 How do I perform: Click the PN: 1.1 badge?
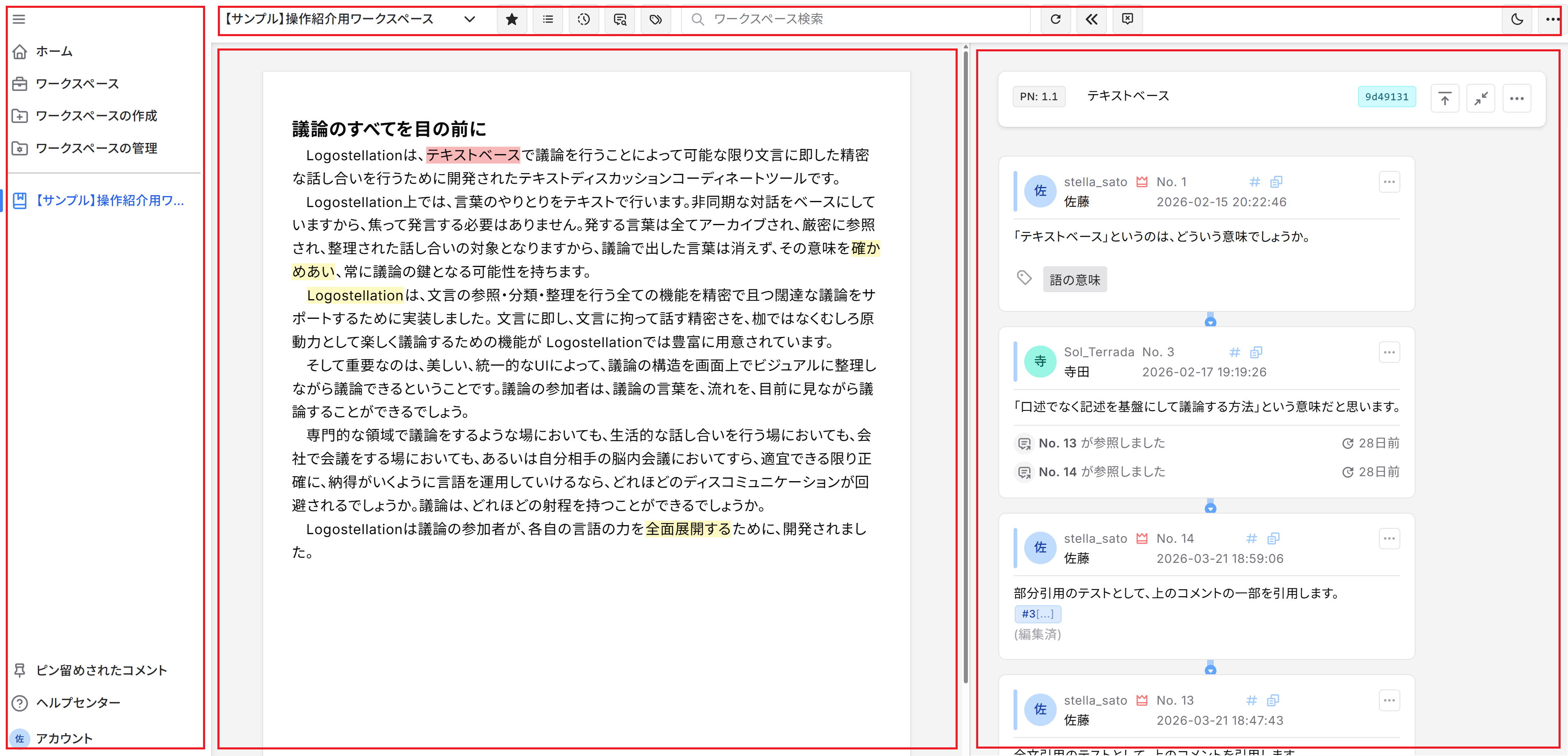coord(1039,97)
